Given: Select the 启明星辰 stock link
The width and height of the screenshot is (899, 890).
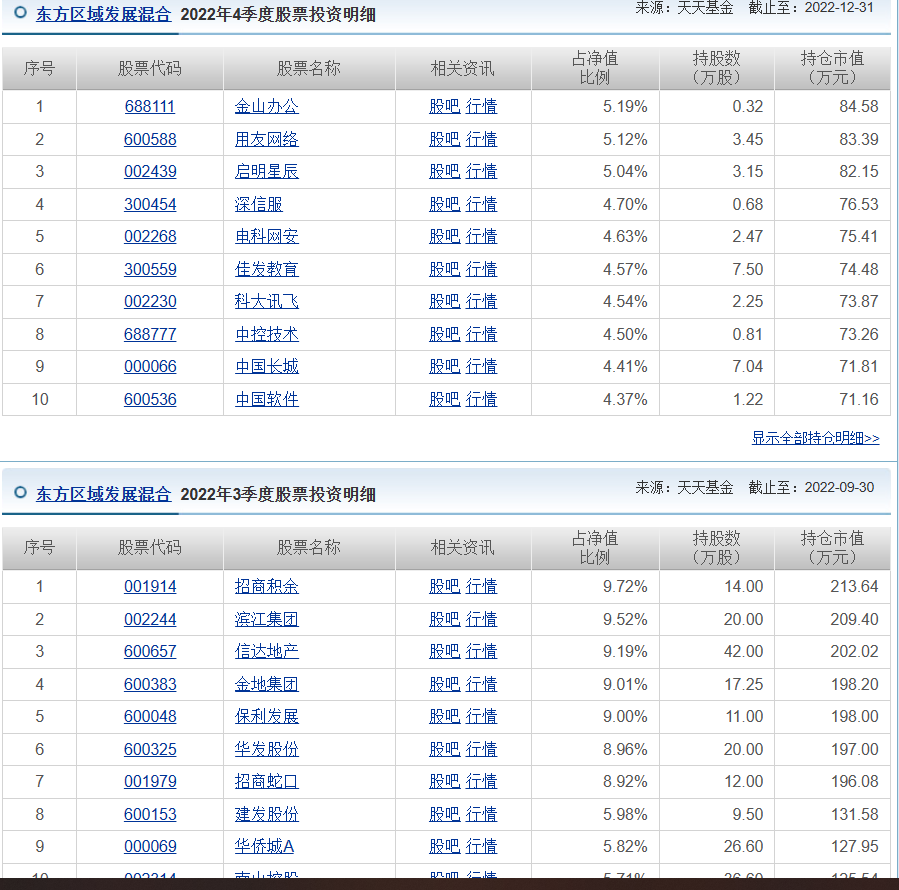Looking at the screenshot, I should (267, 171).
